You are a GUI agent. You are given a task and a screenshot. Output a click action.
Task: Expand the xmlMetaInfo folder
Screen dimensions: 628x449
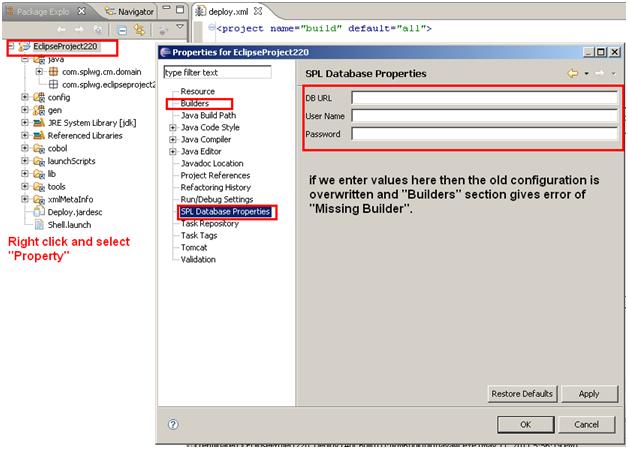[25, 199]
